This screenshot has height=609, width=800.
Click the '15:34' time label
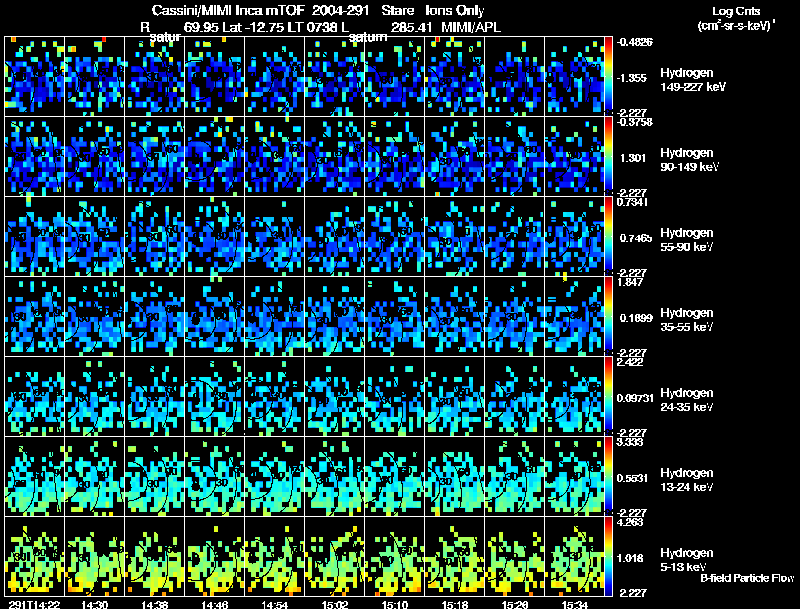(x=575, y=605)
